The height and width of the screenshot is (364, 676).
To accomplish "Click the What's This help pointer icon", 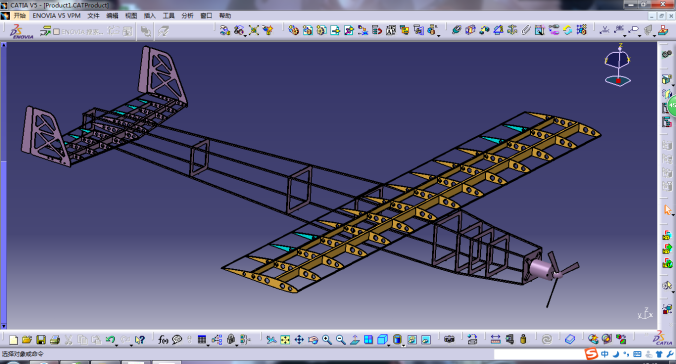I will [140, 340].
